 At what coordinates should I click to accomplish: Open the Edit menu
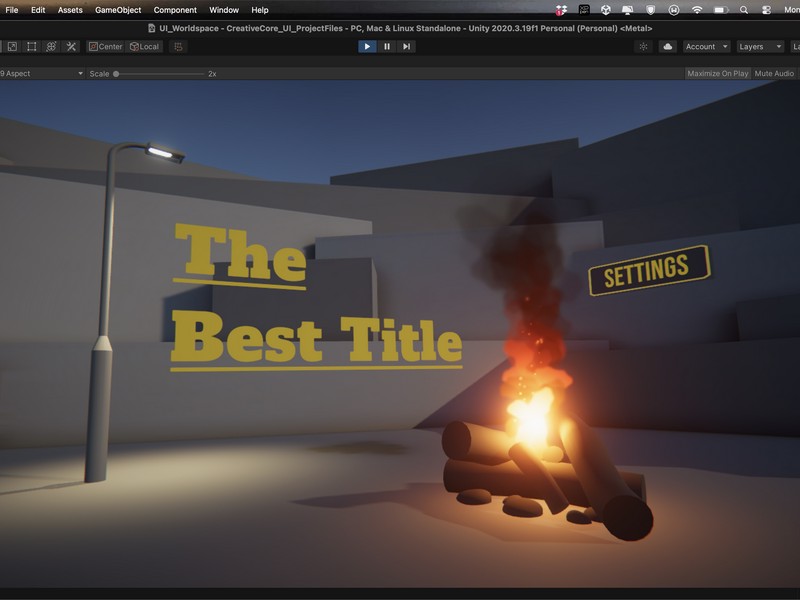(38, 10)
